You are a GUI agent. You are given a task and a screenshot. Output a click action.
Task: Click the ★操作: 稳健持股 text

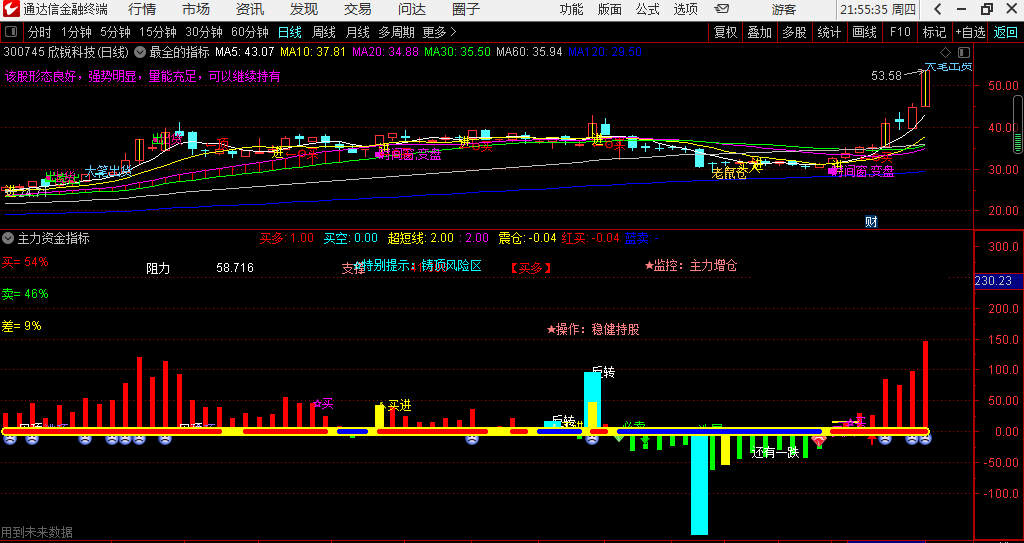pos(593,329)
